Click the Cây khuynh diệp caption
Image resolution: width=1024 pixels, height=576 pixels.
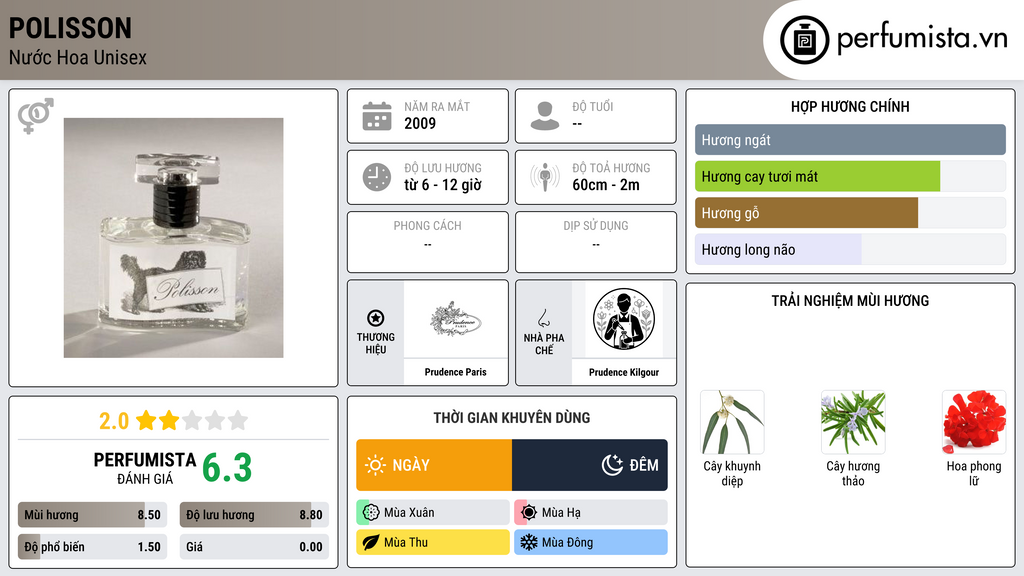pyautogui.click(x=732, y=473)
